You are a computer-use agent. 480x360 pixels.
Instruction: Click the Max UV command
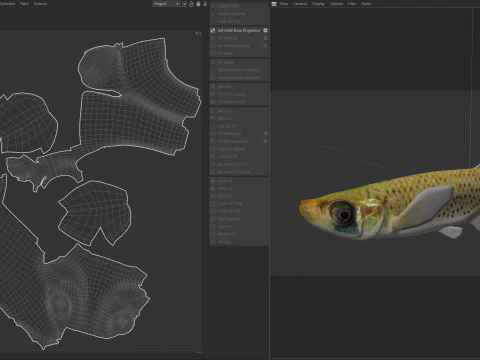point(239,87)
